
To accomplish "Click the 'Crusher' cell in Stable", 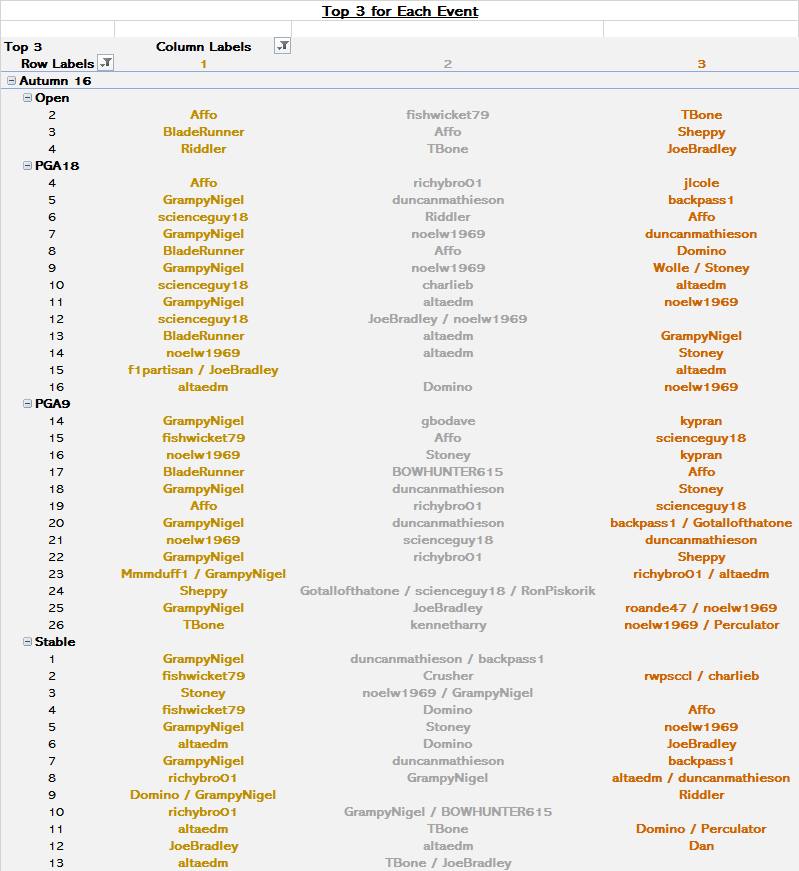I will click(x=448, y=676).
